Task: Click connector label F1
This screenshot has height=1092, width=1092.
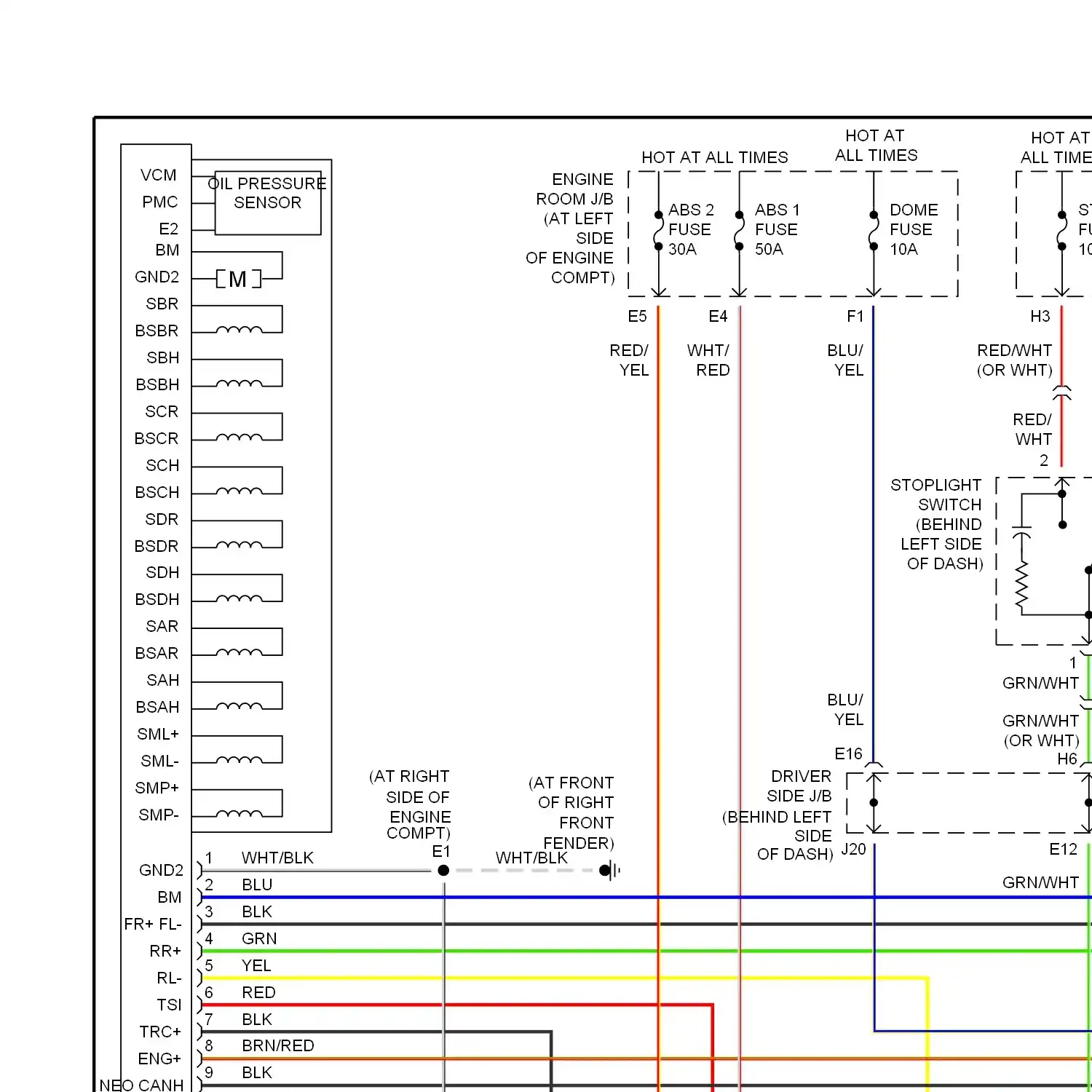Action: [855, 317]
